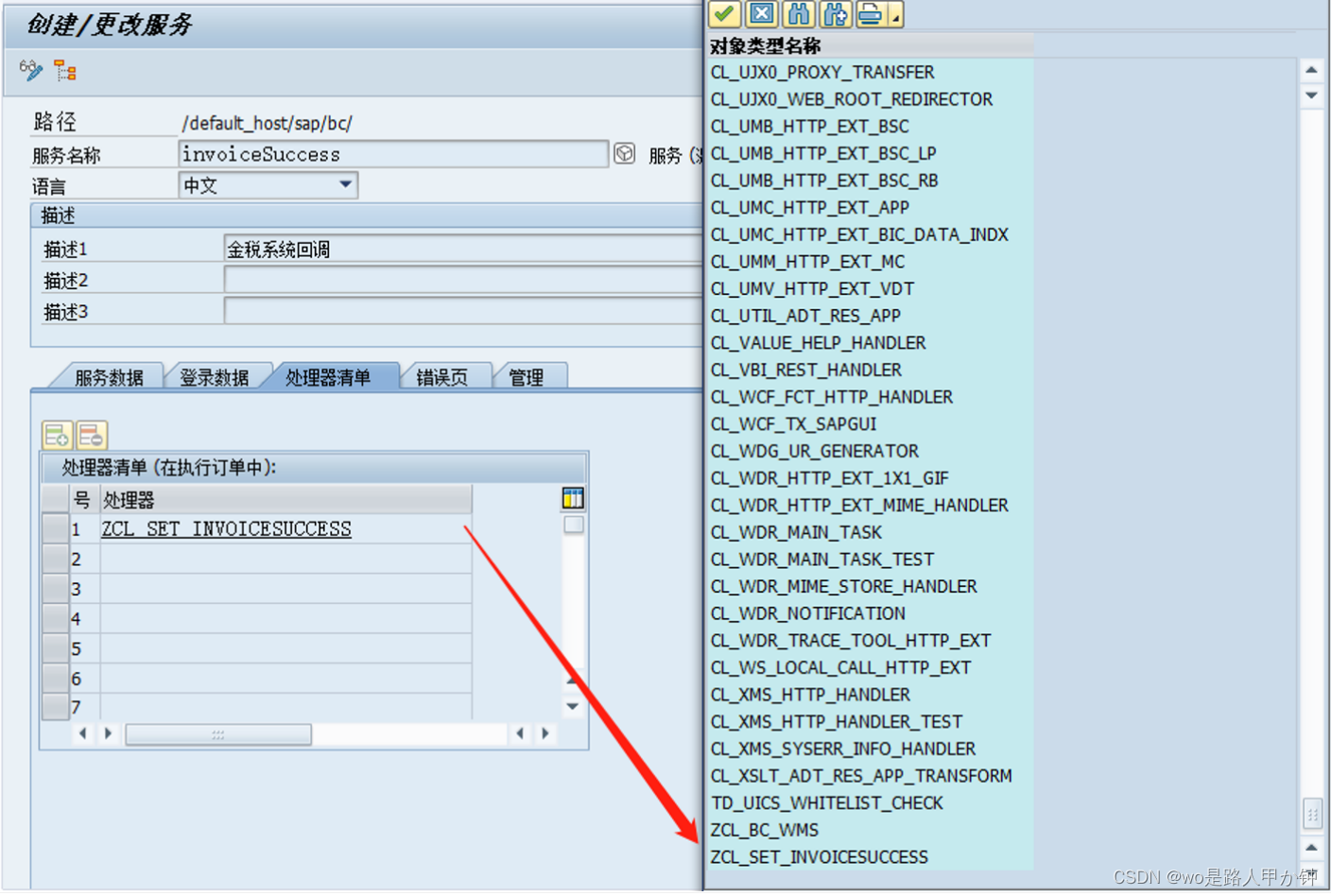
Task: Confirm selection with the green checkmark icon
Action: tap(724, 13)
